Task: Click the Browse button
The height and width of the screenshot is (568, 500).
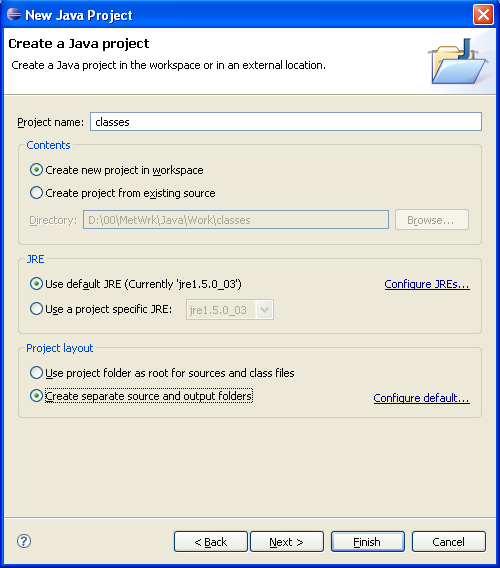Action: [432, 220]
